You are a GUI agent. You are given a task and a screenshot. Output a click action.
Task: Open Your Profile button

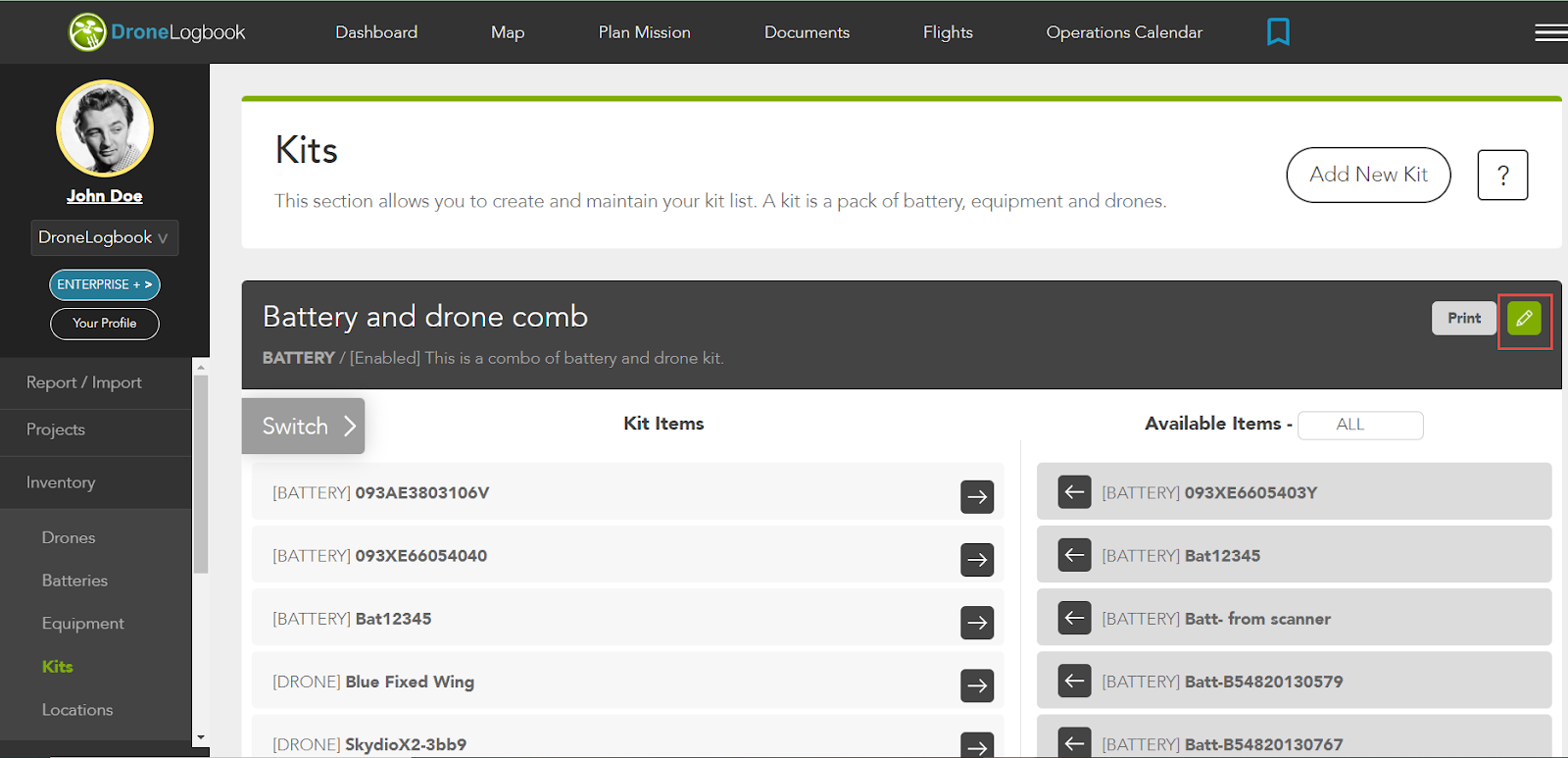tap(105, 324)
